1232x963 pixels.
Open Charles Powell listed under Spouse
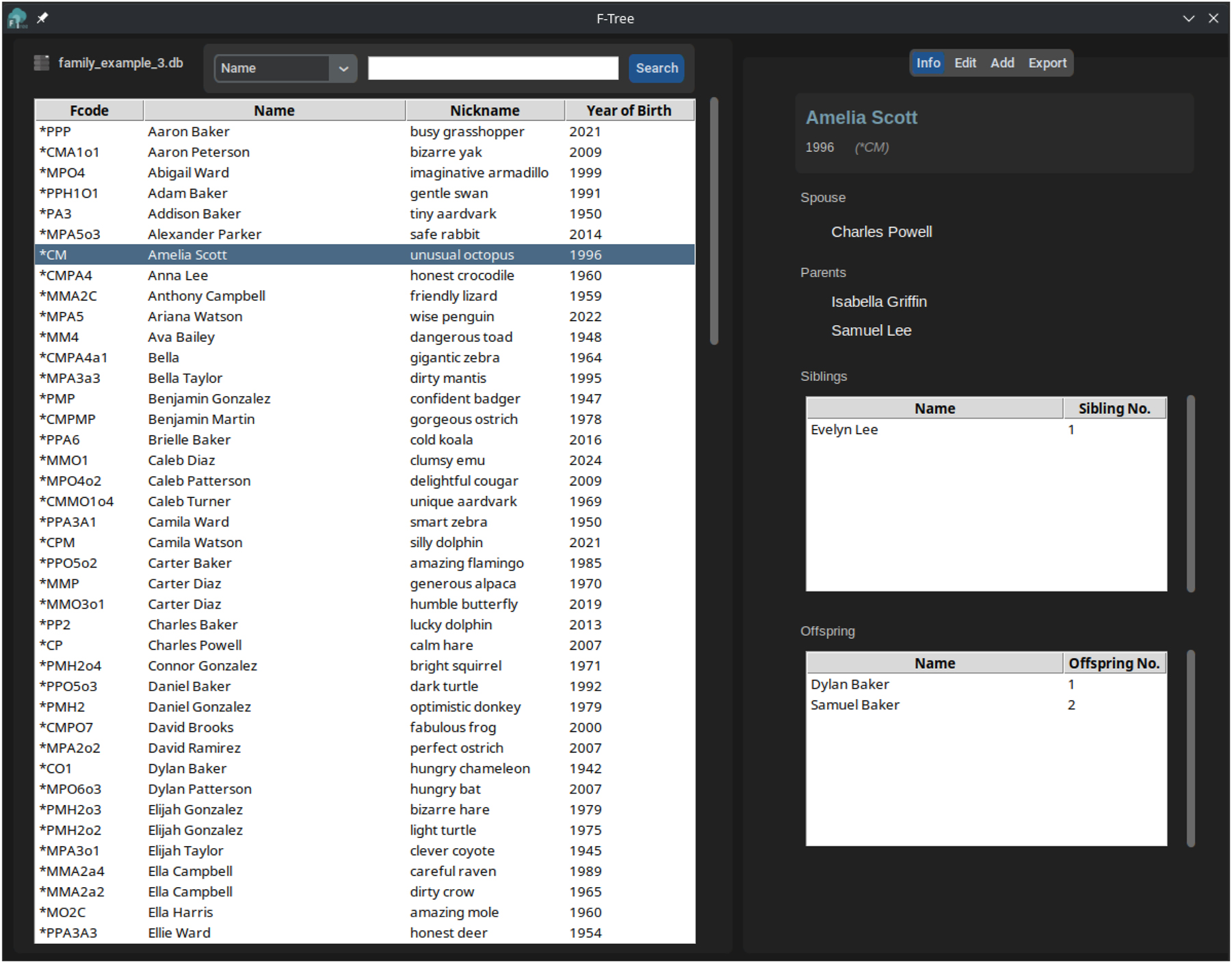(x=881, y=232)
